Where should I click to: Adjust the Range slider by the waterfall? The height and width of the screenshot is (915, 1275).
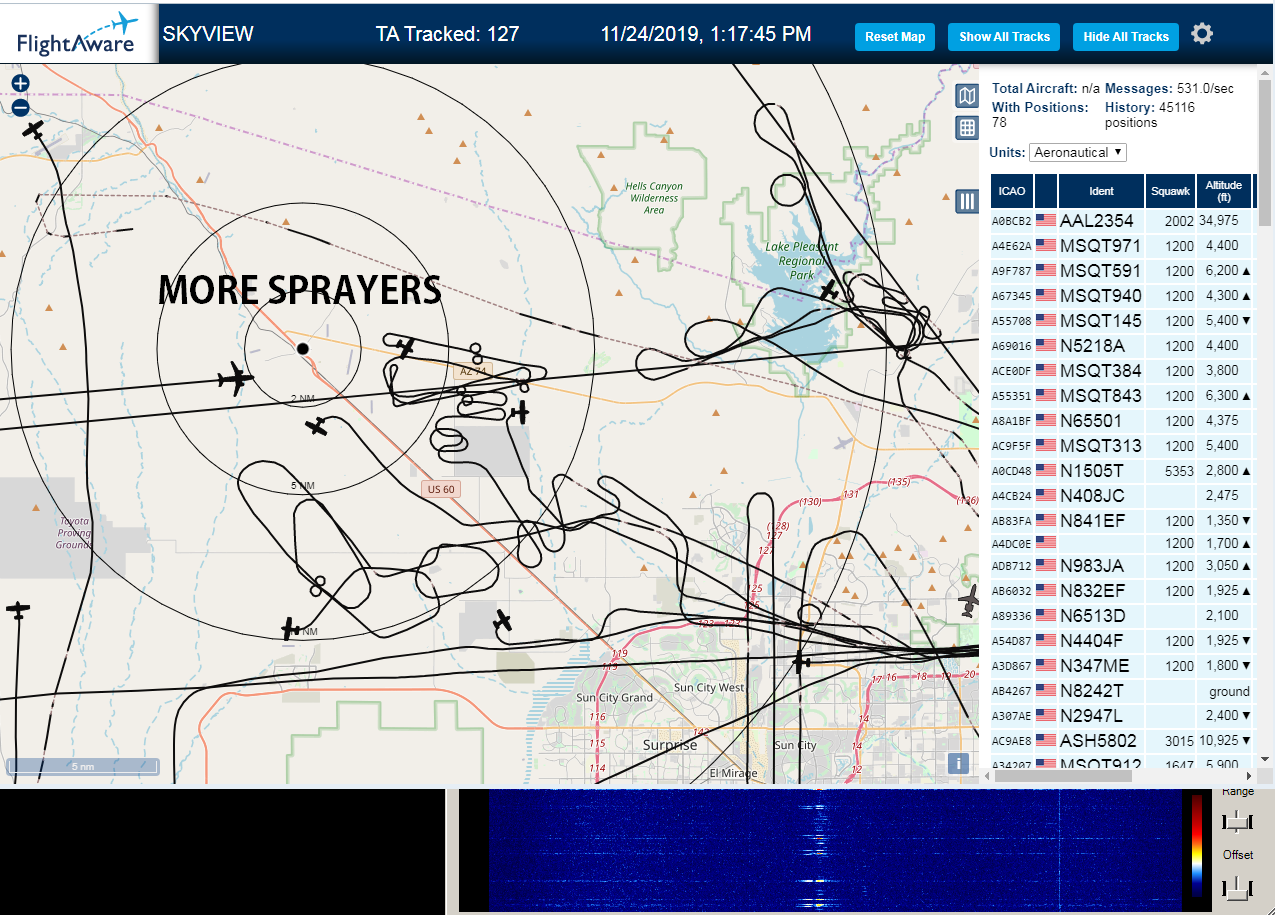click(x=1237, y=821)
